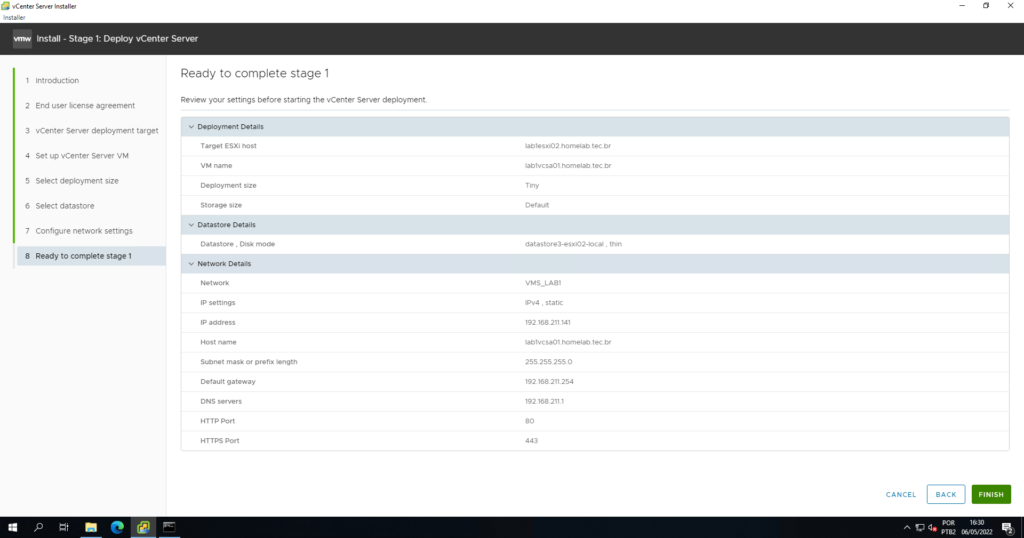Viewport: 1024px width, 538px height.
Task: Click network value VMS_LAB1
Action: pos(543,283)
